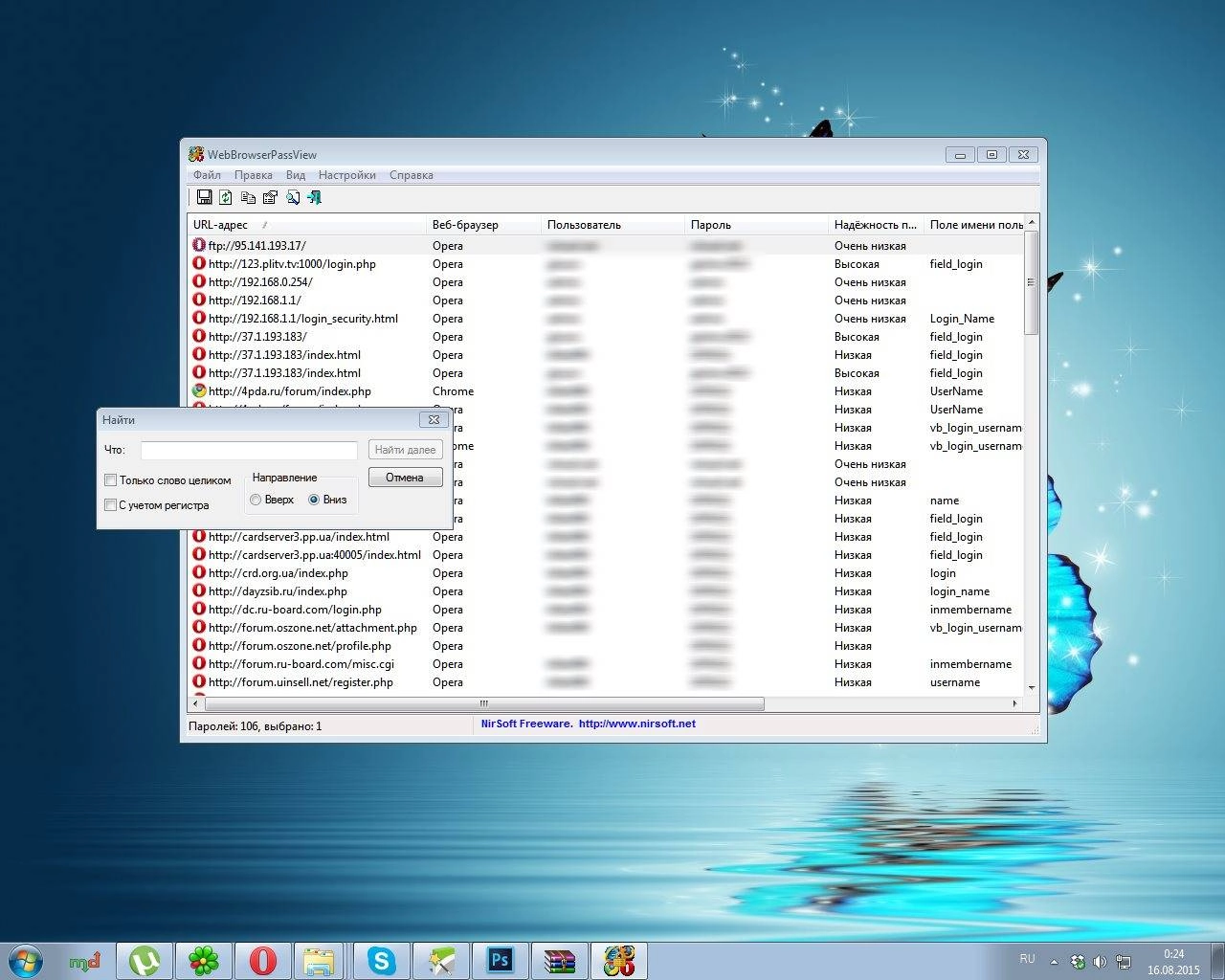This screenshot has height=980, width=1225.
Task: Select the http://forum.uinsell.net/register.php row
Action: click(606, 682)
